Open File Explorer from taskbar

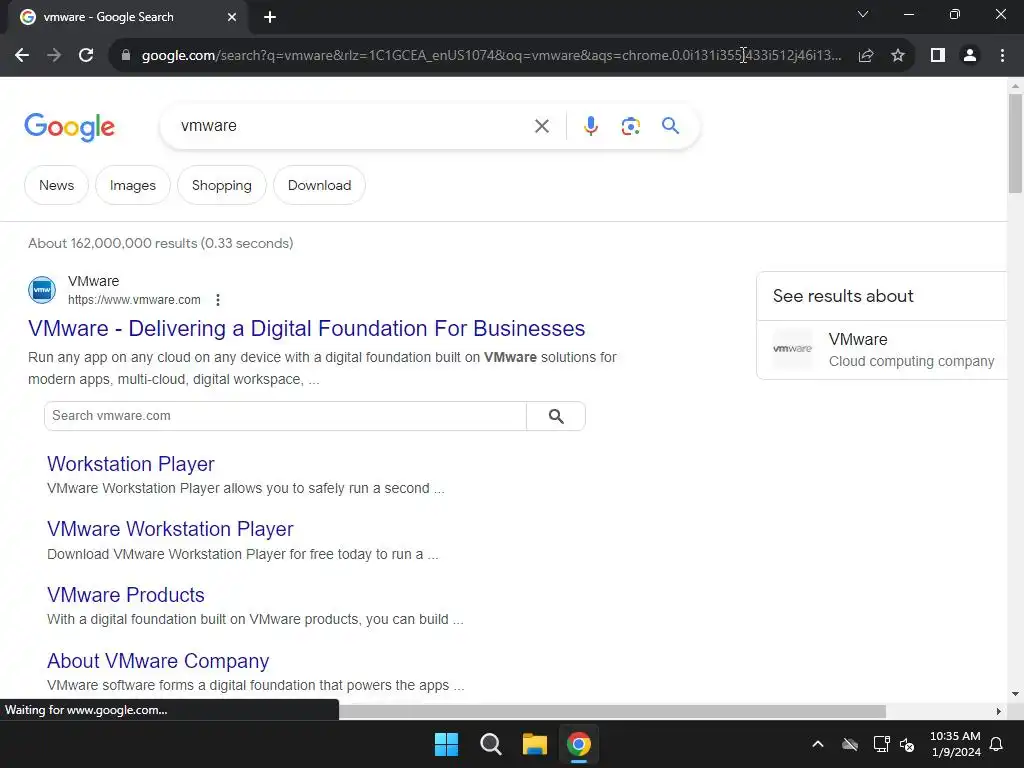pyautogui.click(x=534, y=744)
